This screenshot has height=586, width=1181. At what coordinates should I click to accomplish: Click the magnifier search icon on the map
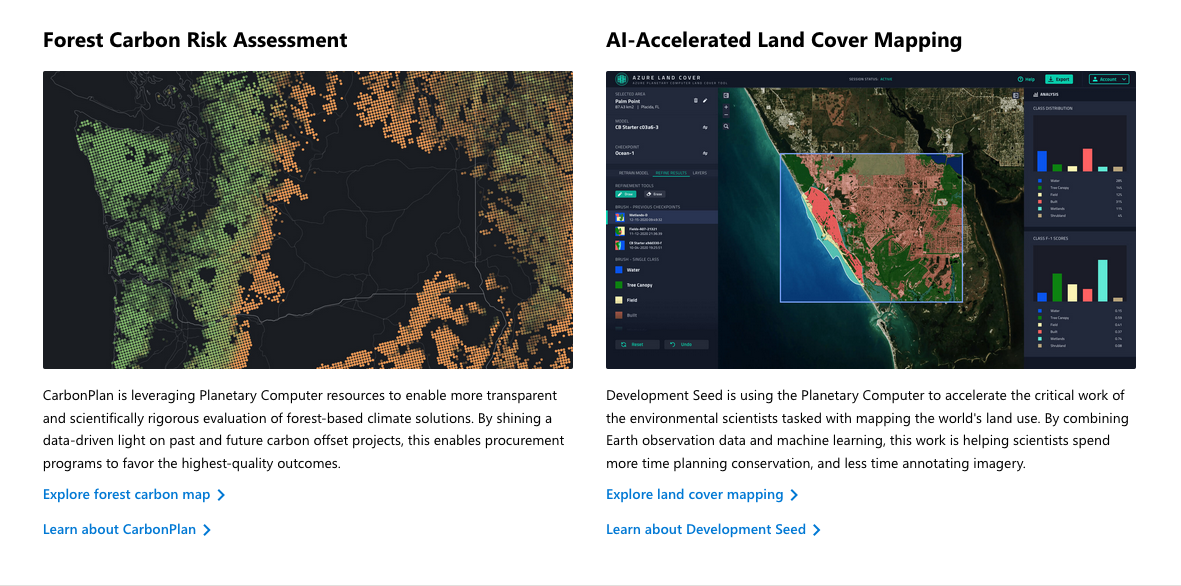[x=726, y=126]
